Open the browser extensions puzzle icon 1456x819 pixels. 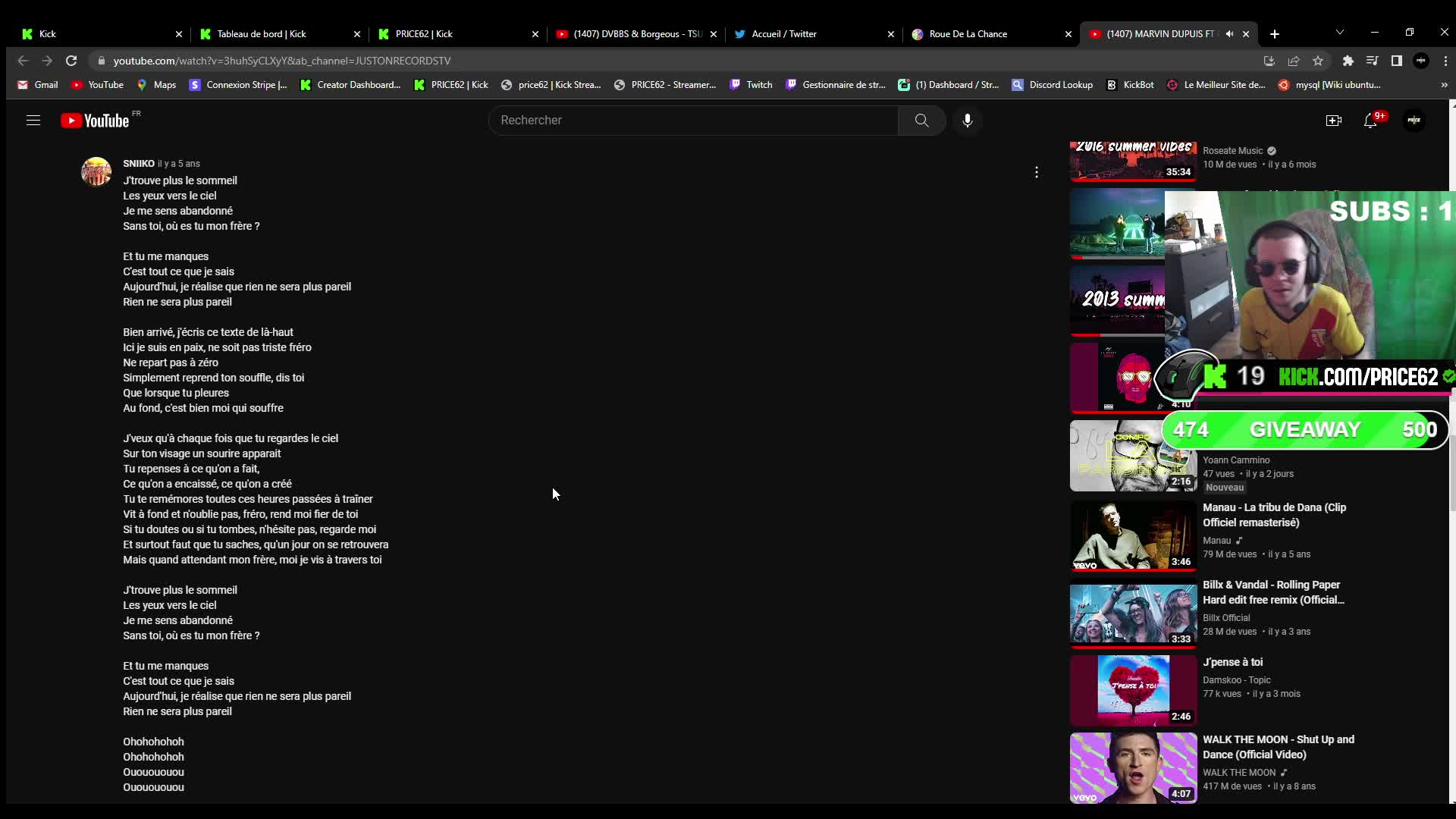(1348, 61)
